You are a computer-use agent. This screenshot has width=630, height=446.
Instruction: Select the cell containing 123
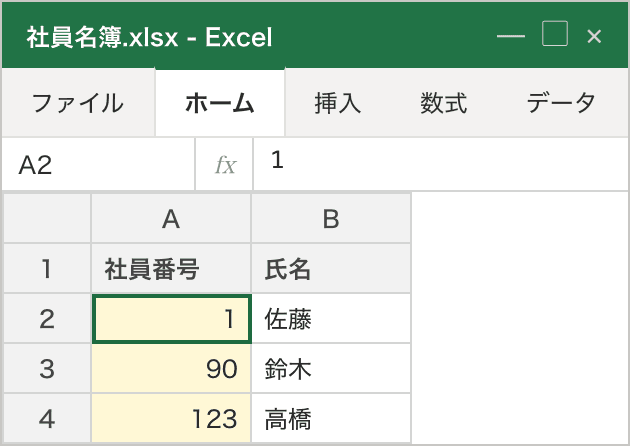[171, 418]
